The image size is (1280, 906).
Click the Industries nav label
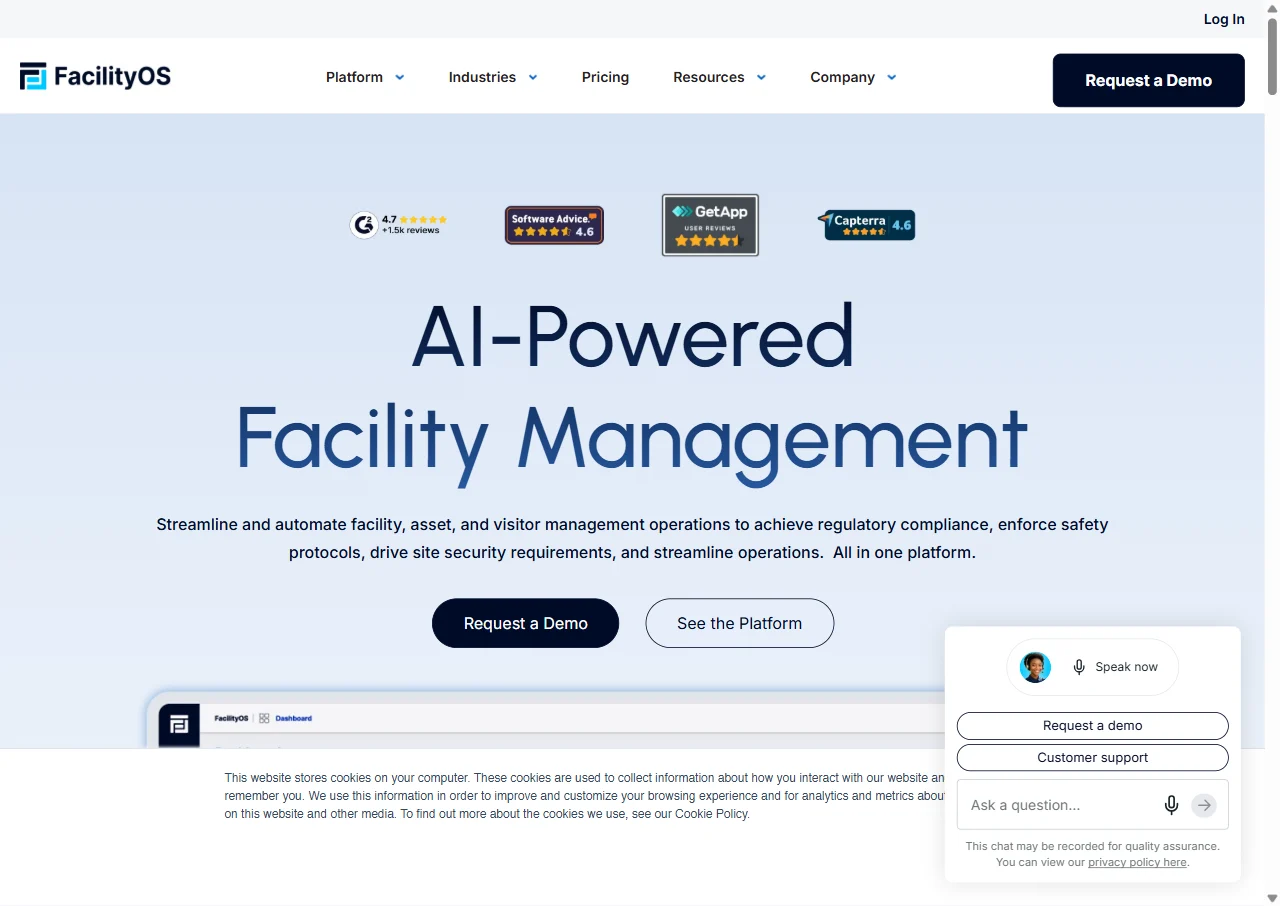[x=482, y=77]
